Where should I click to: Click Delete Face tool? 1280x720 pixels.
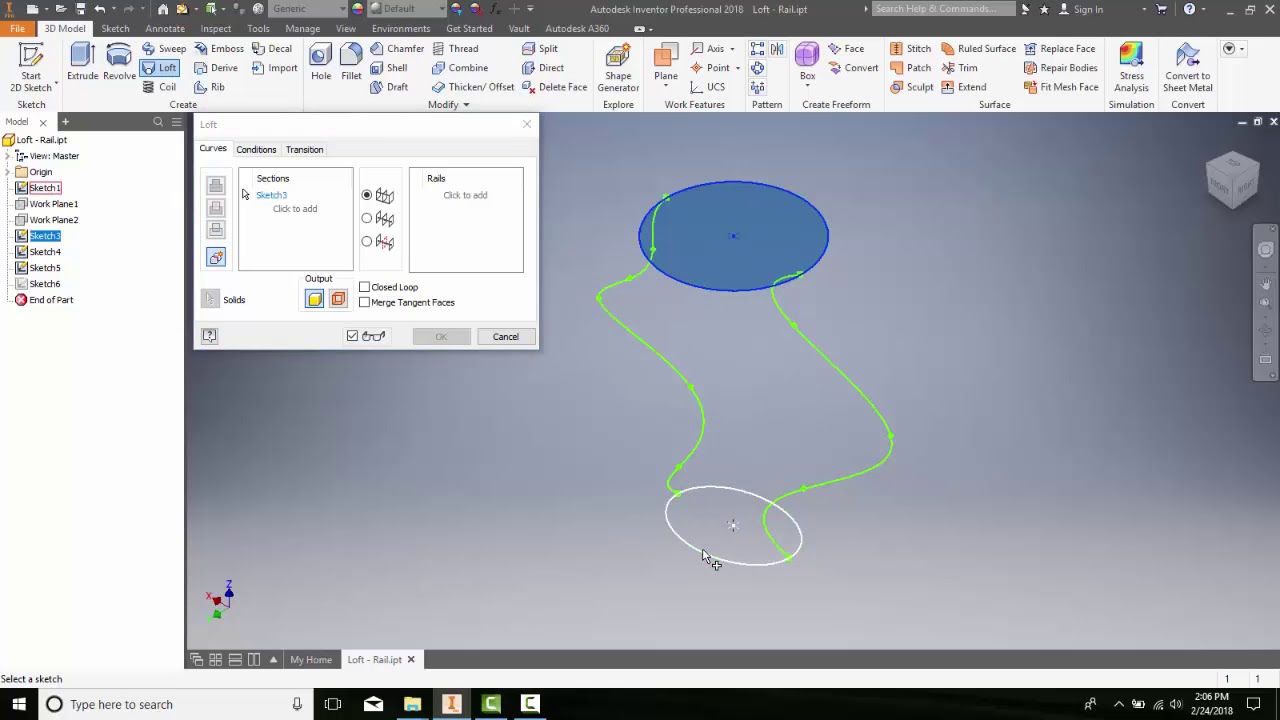click(x=555, y=87)
